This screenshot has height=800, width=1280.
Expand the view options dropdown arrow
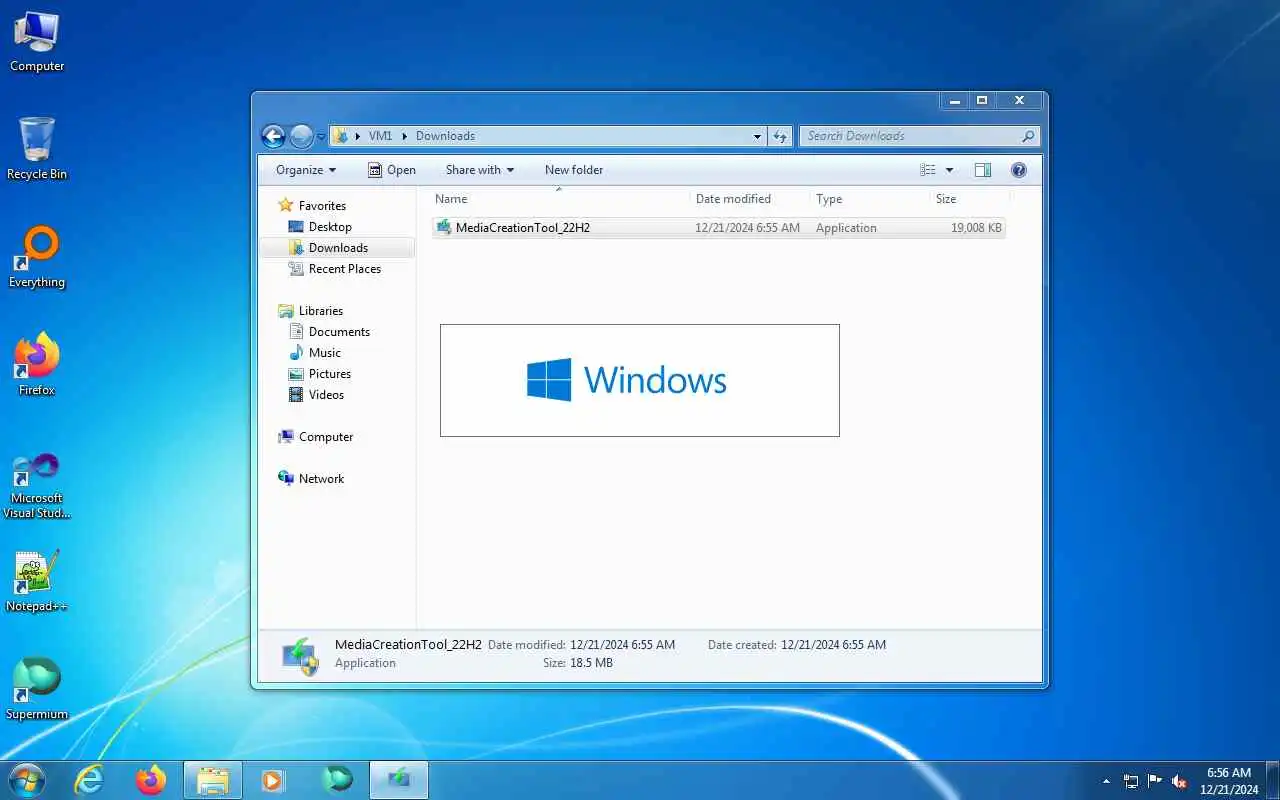coord(949,170)
